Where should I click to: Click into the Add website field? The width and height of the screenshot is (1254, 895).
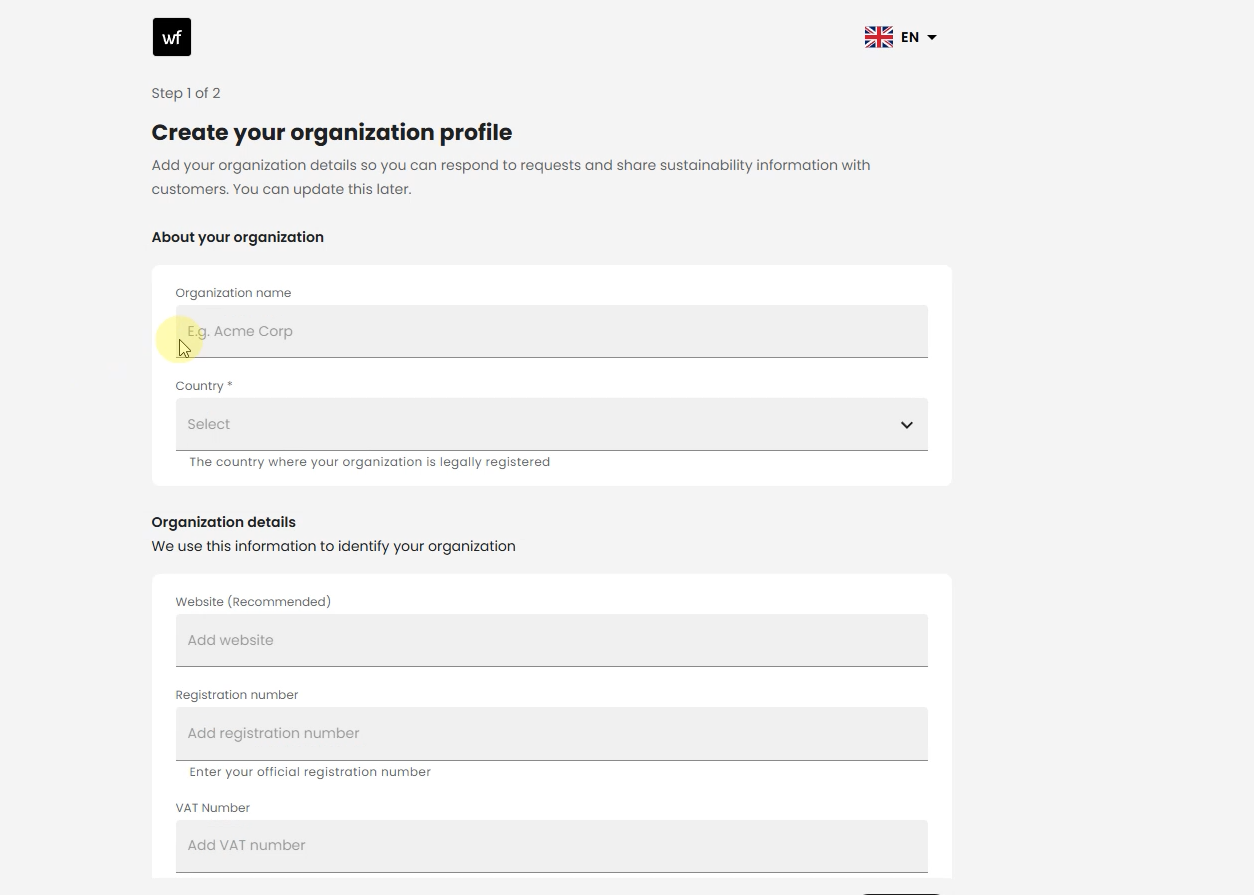pos(552,640)
